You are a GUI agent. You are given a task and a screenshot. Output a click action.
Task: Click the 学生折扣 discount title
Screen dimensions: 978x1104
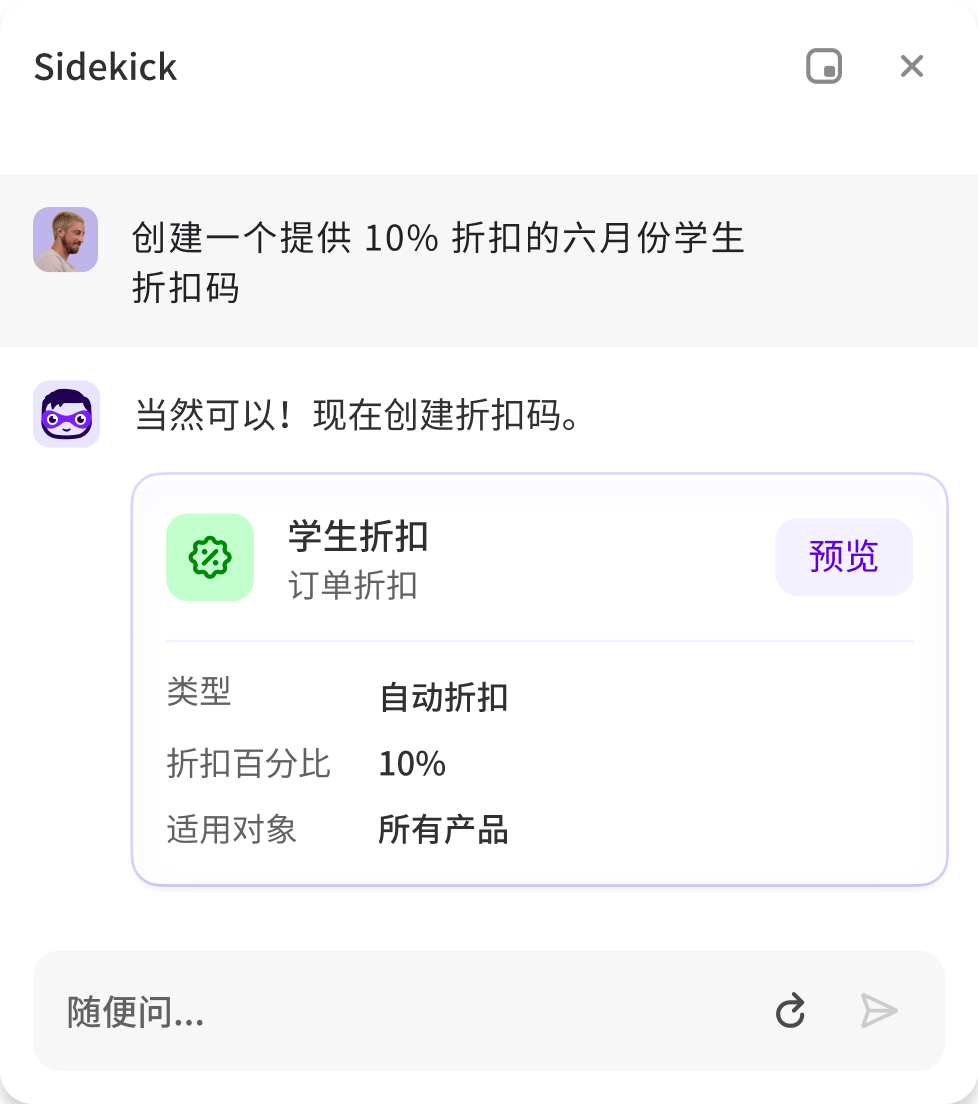coord(358,537)
